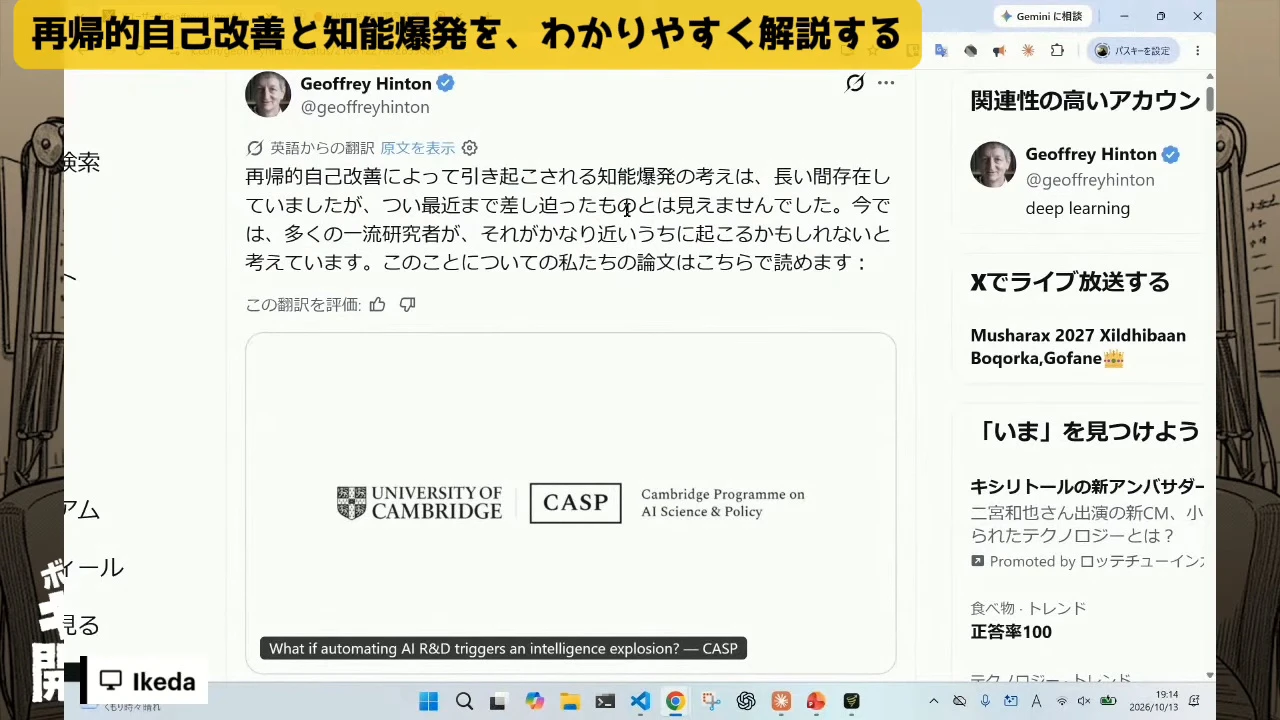Click the Grok icon on Hinton's post
The image size is (1280, 720).
tap(855, 83)
